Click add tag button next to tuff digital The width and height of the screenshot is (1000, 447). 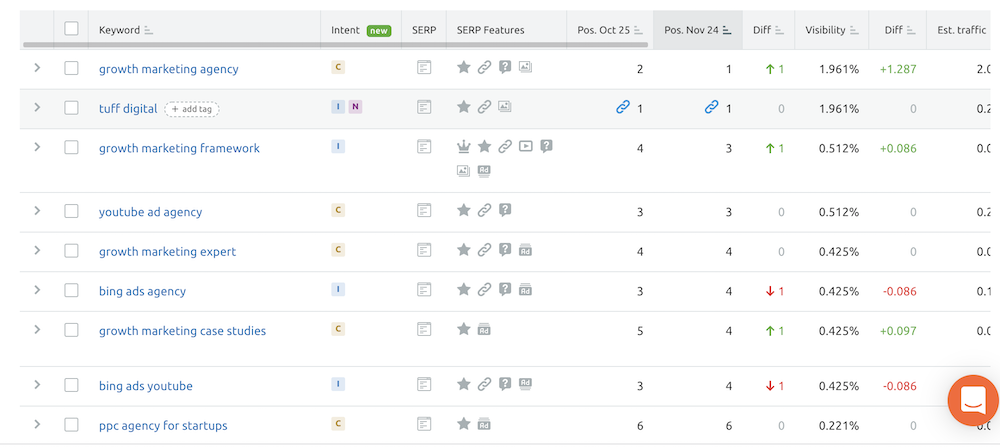point(192,109)
